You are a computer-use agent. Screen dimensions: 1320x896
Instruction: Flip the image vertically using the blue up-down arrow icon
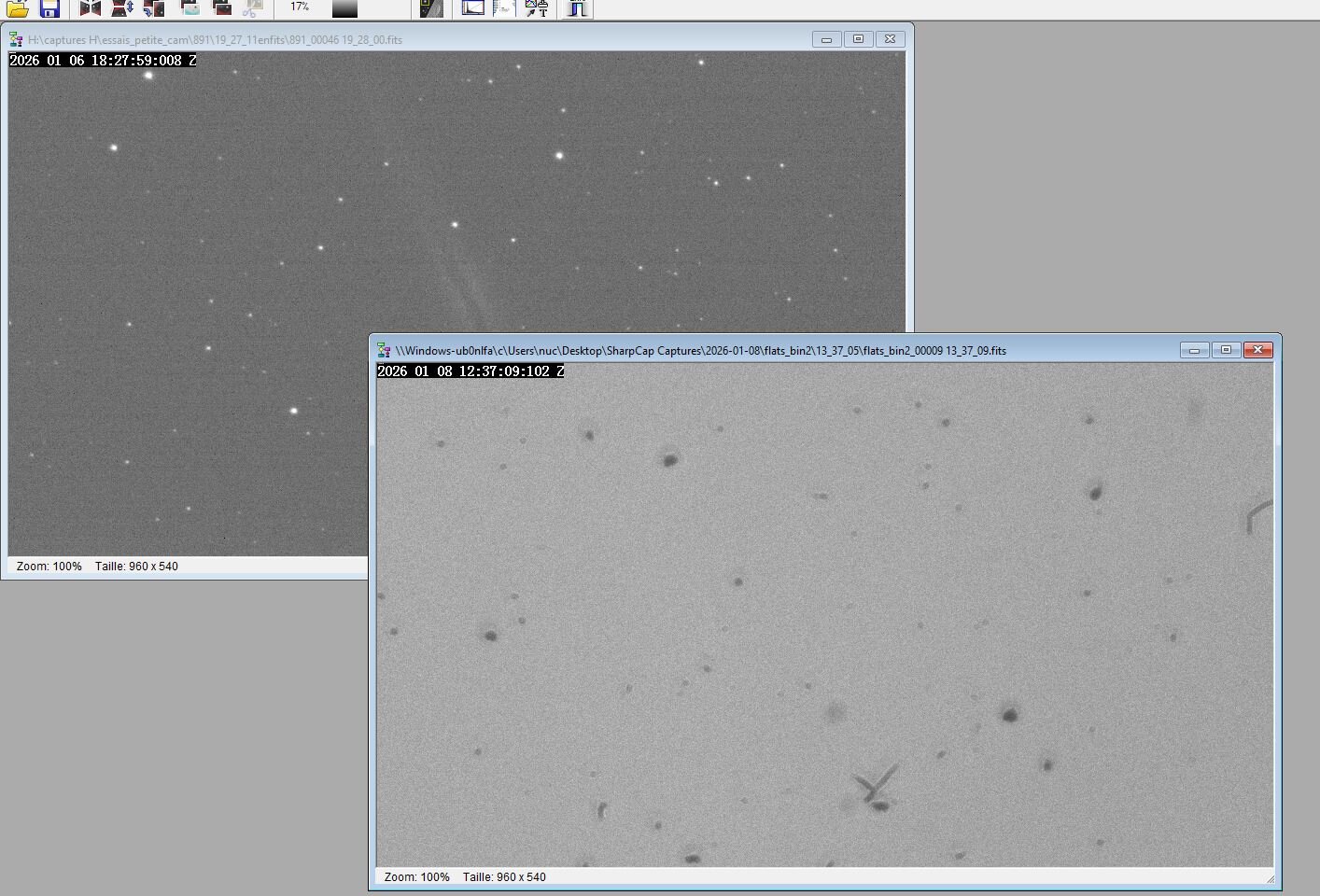(122, 8)
